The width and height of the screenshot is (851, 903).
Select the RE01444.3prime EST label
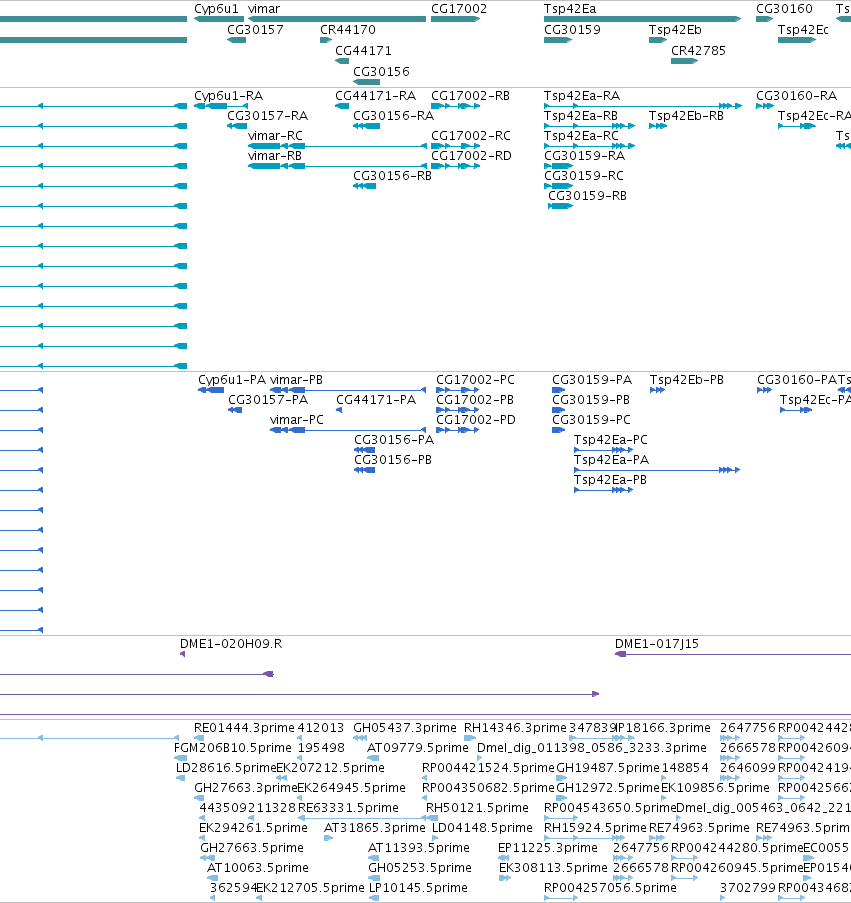(244, 729)
